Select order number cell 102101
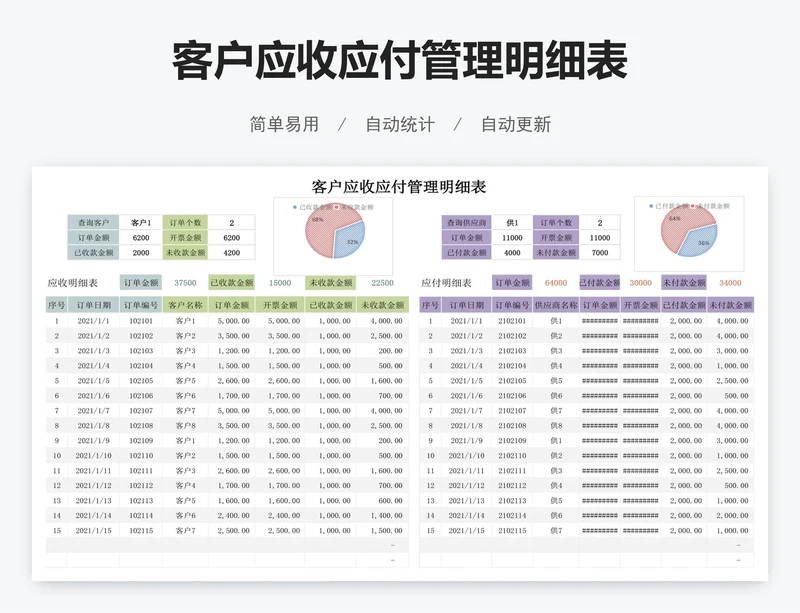This screenshot has width=800, height=613. pyautogui.click(x=141, y=321)
